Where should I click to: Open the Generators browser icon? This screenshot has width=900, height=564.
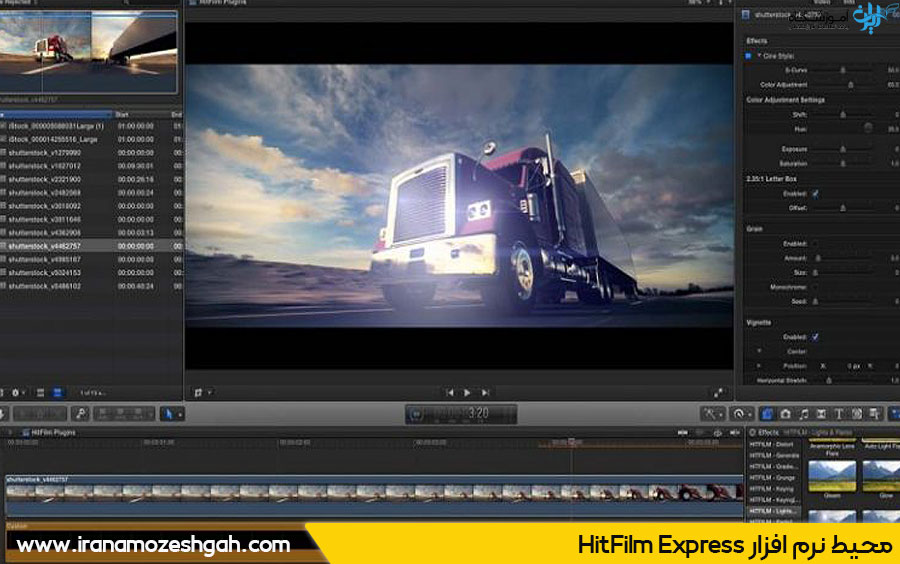click(x=857, y=414)
